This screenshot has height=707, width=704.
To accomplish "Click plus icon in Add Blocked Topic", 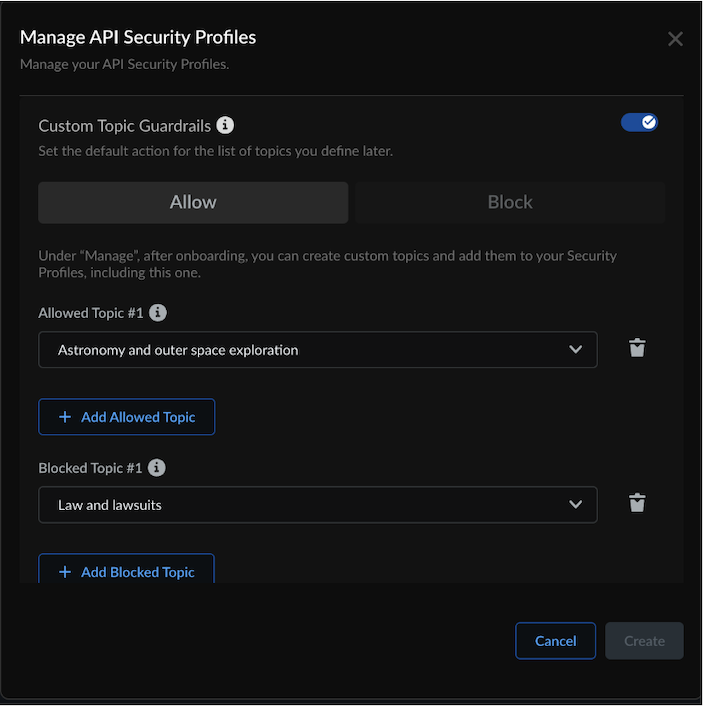I will point(65,572).
